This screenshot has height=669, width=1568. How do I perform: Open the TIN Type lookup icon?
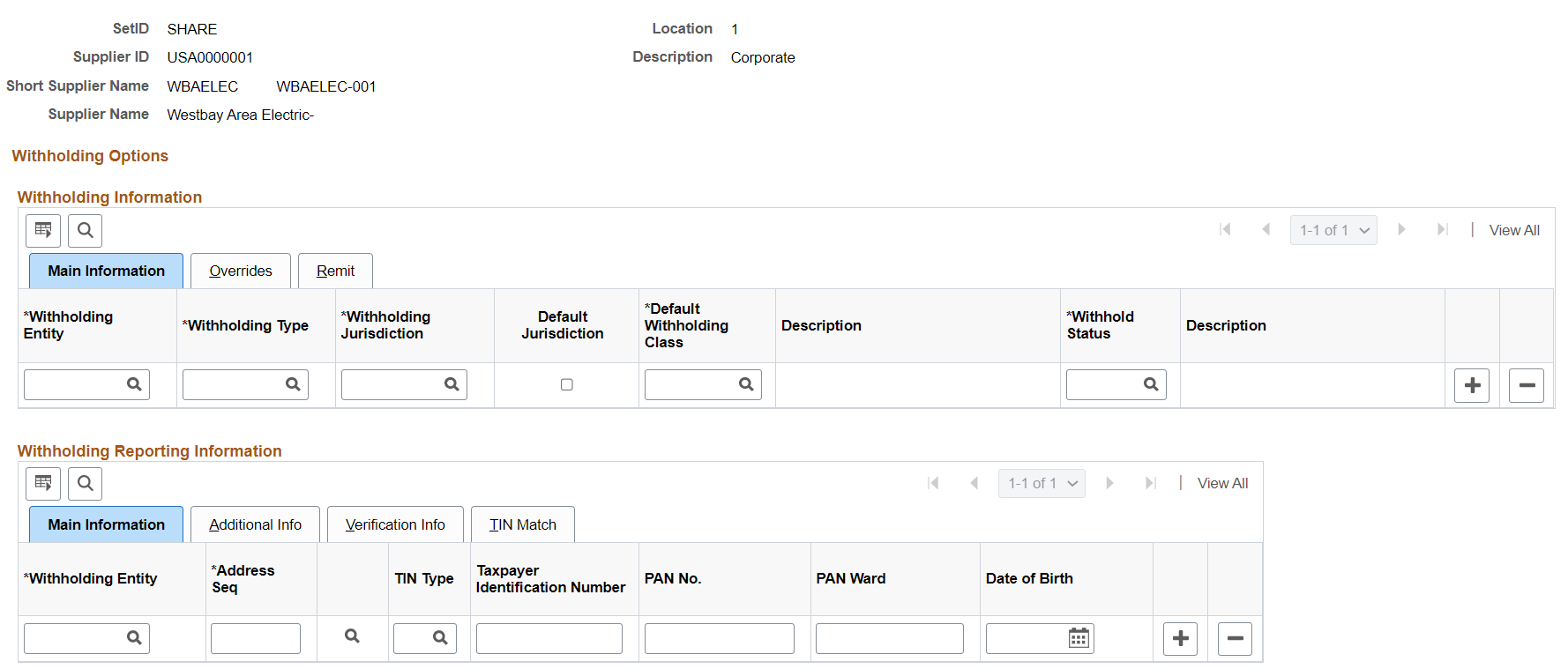(x=440, y=638)
